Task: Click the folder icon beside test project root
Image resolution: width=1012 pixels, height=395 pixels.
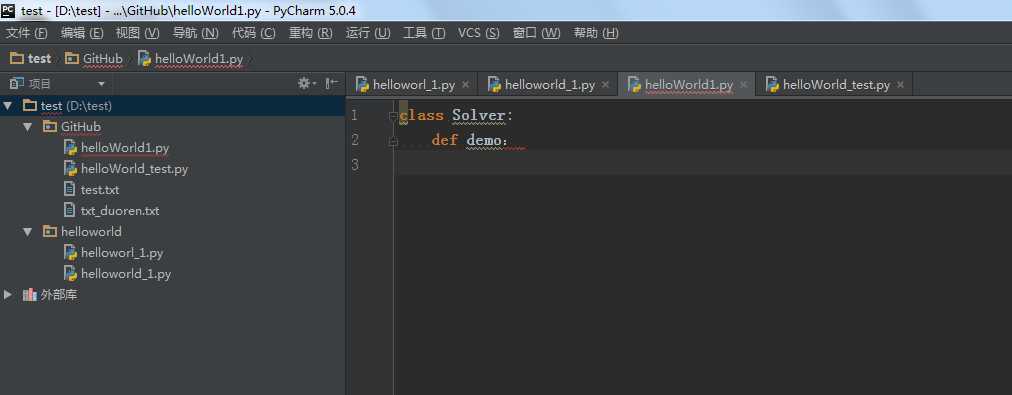Action: 30,105
